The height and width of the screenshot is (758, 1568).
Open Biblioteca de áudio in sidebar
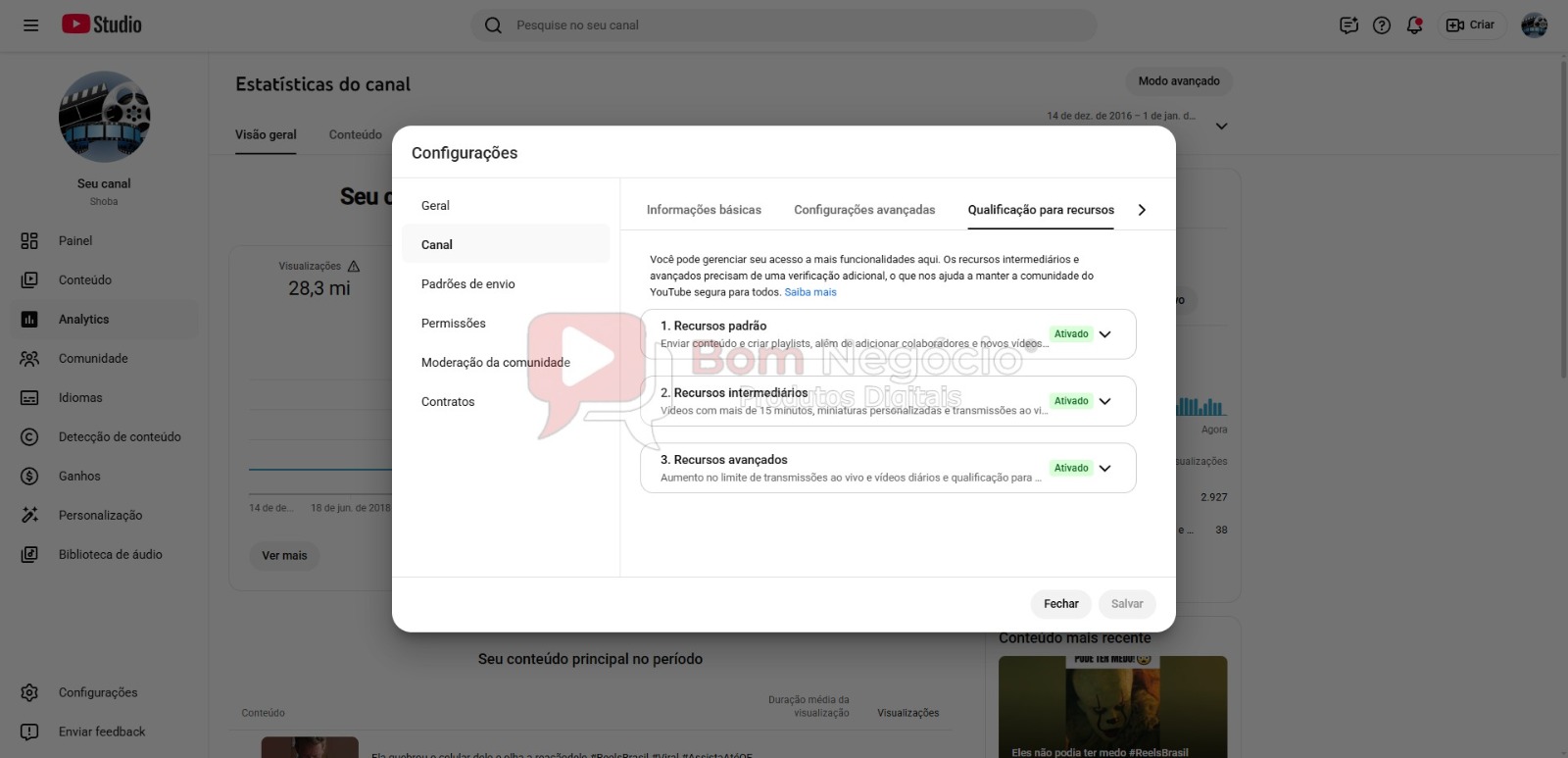click(110, 555)
